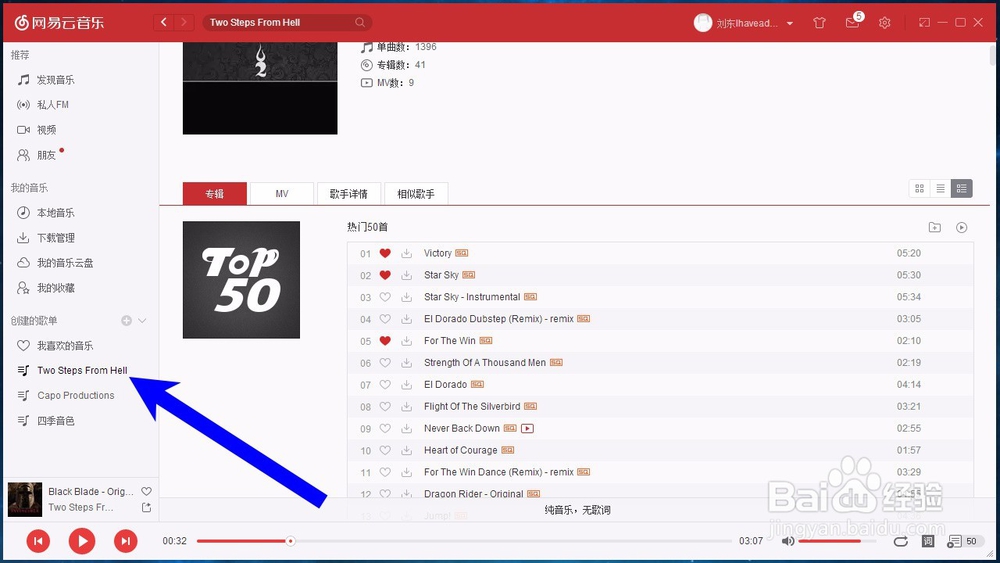Go forward with the right arrow
Image resolution: width=1000 pixels, height=563 pixels.
(184, 22)
